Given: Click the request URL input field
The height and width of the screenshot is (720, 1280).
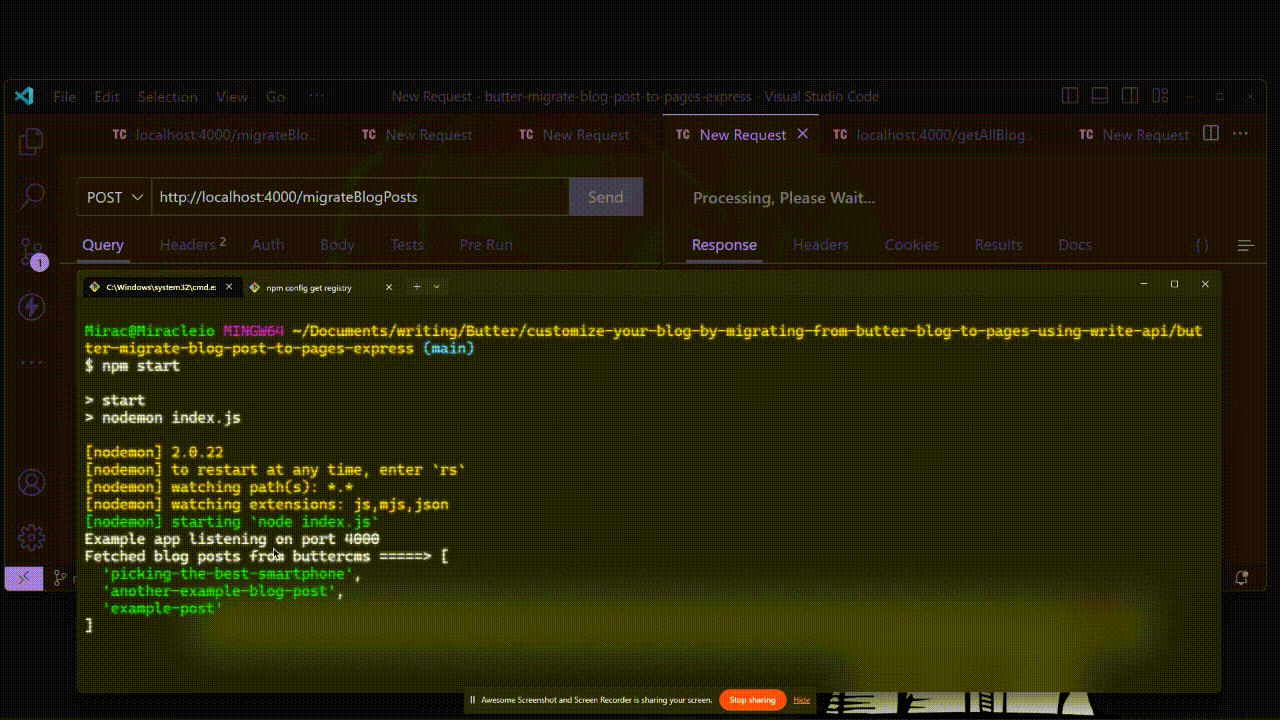Looking at the screenshot, I should coord(360,197).
